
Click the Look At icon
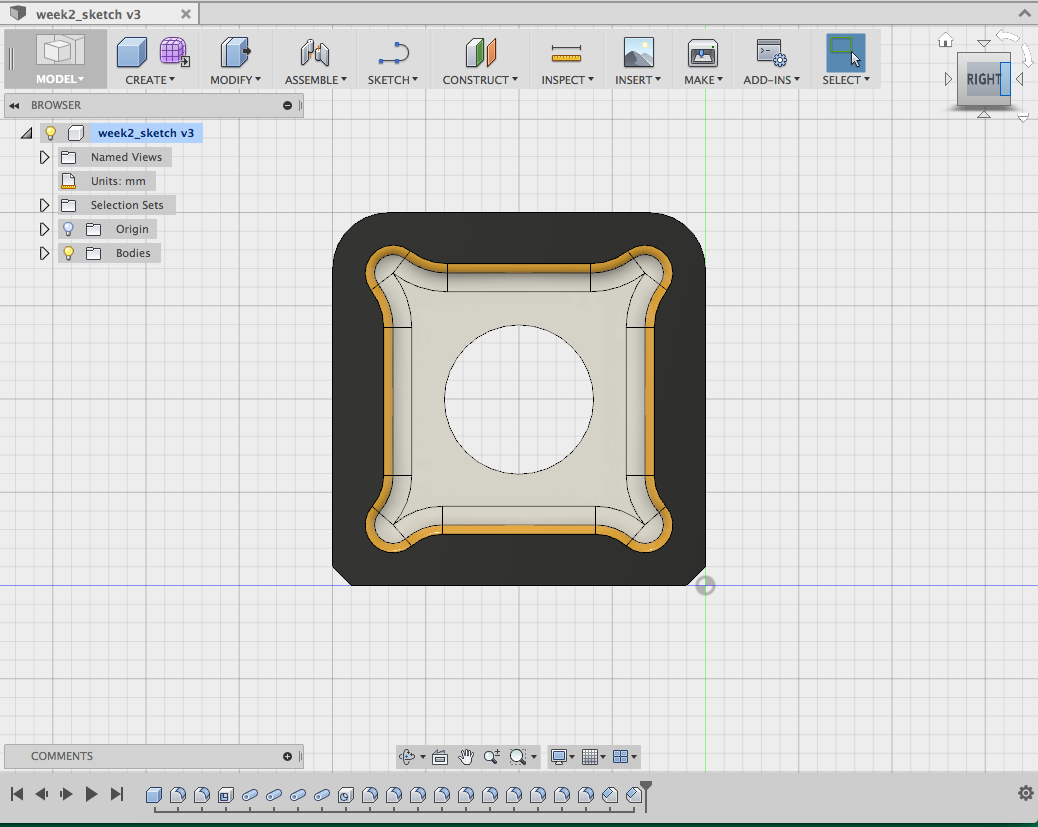point(440,757)
